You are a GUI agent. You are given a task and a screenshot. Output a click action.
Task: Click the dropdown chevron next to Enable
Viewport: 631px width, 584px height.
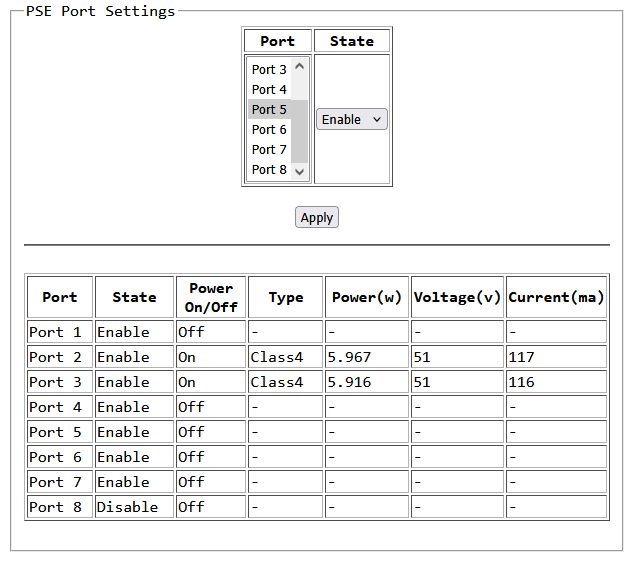(377, 120)
